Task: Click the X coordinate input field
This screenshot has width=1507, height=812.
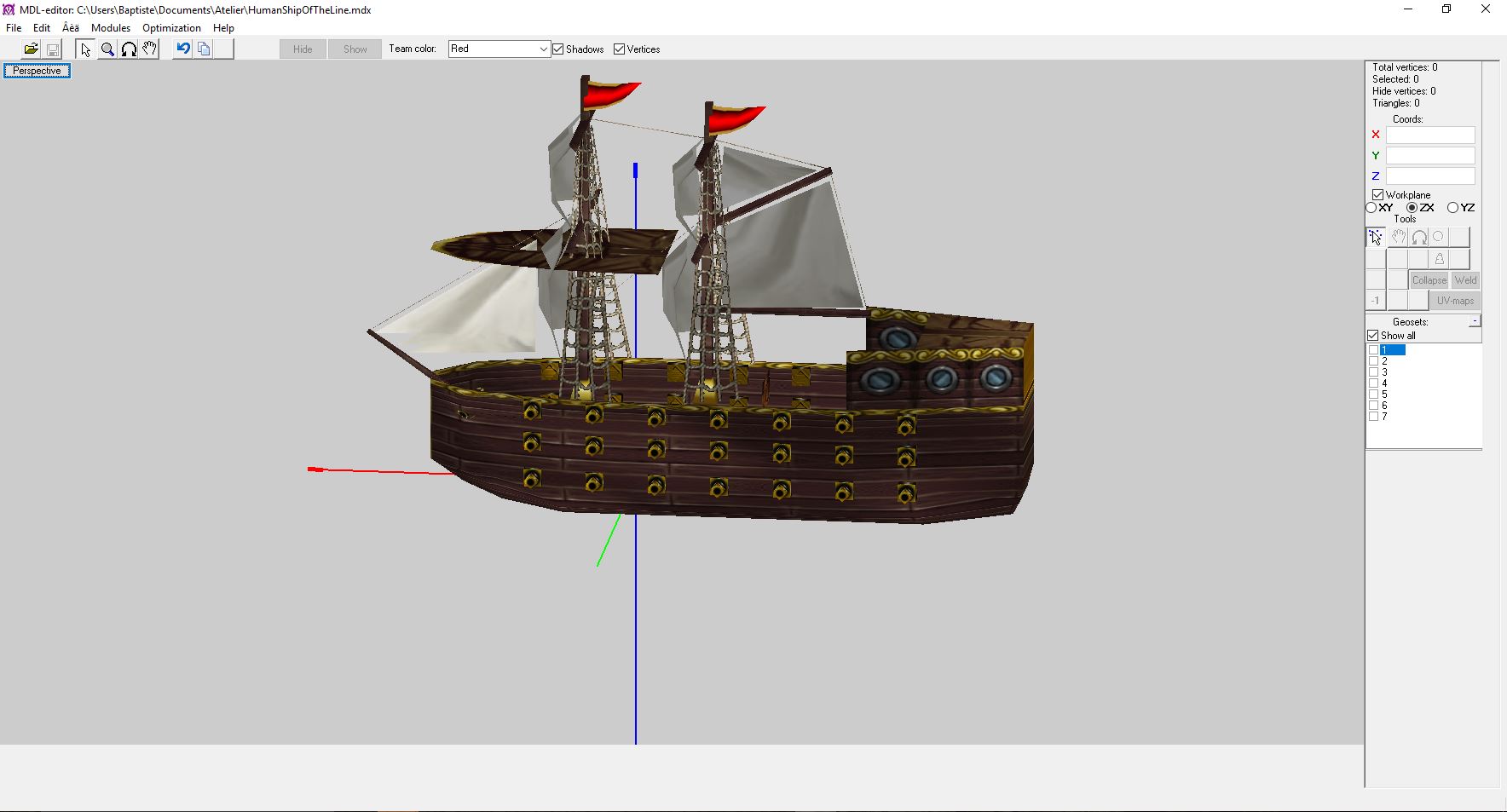Action: click(x=1430, y=135)
